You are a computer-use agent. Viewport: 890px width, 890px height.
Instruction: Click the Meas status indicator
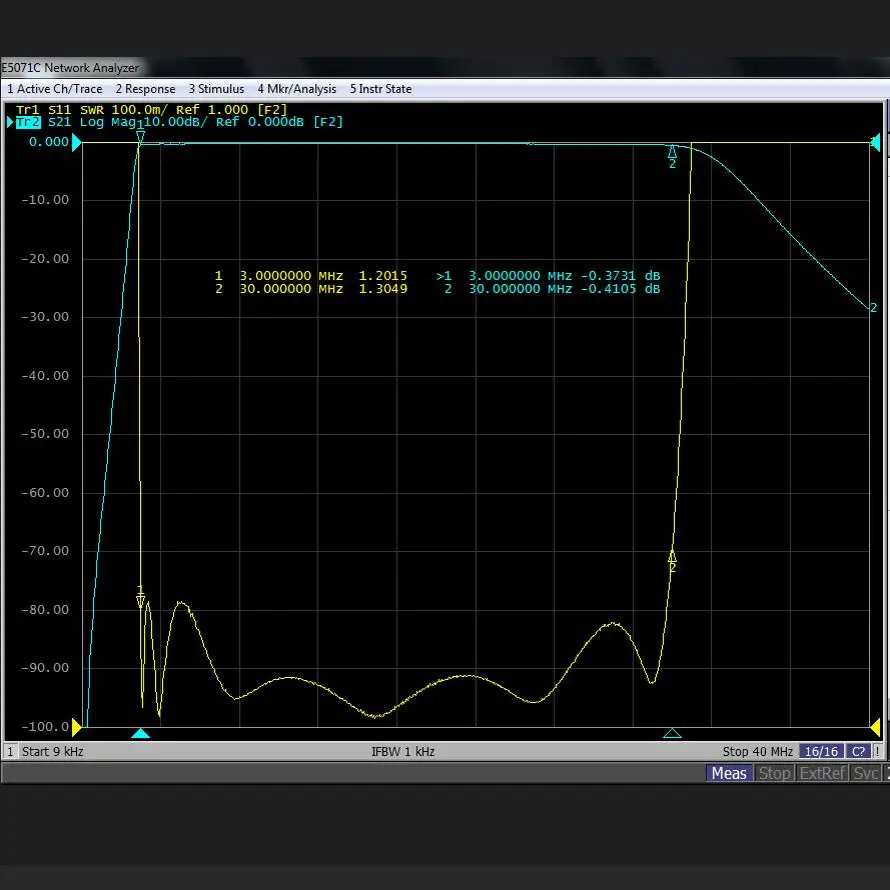pos(728,773)
